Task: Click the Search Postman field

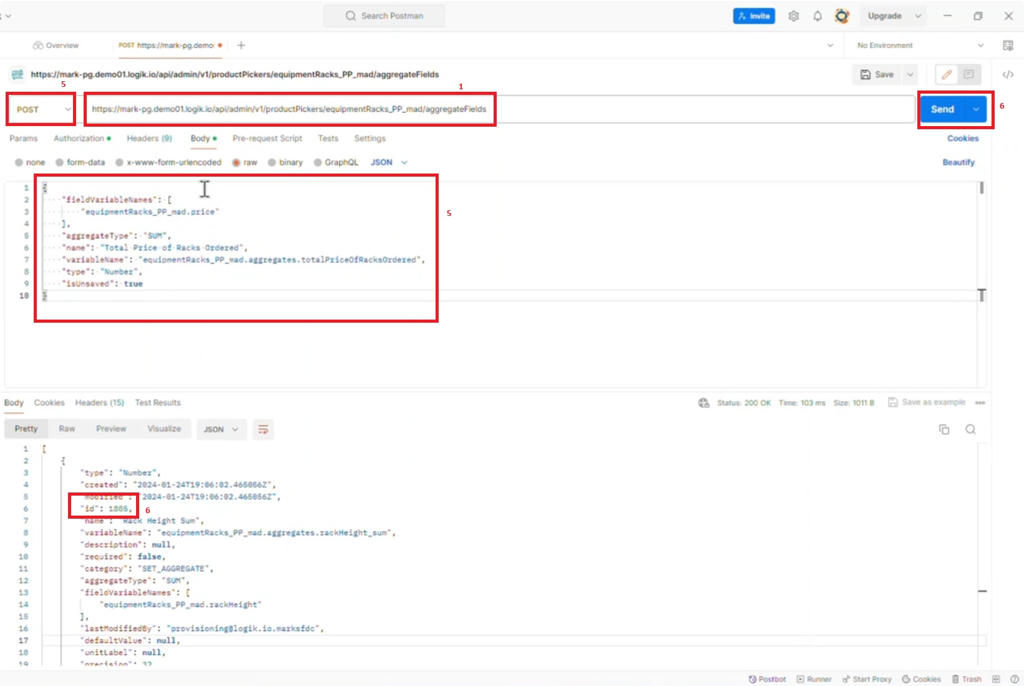Action: coord(384,16)
